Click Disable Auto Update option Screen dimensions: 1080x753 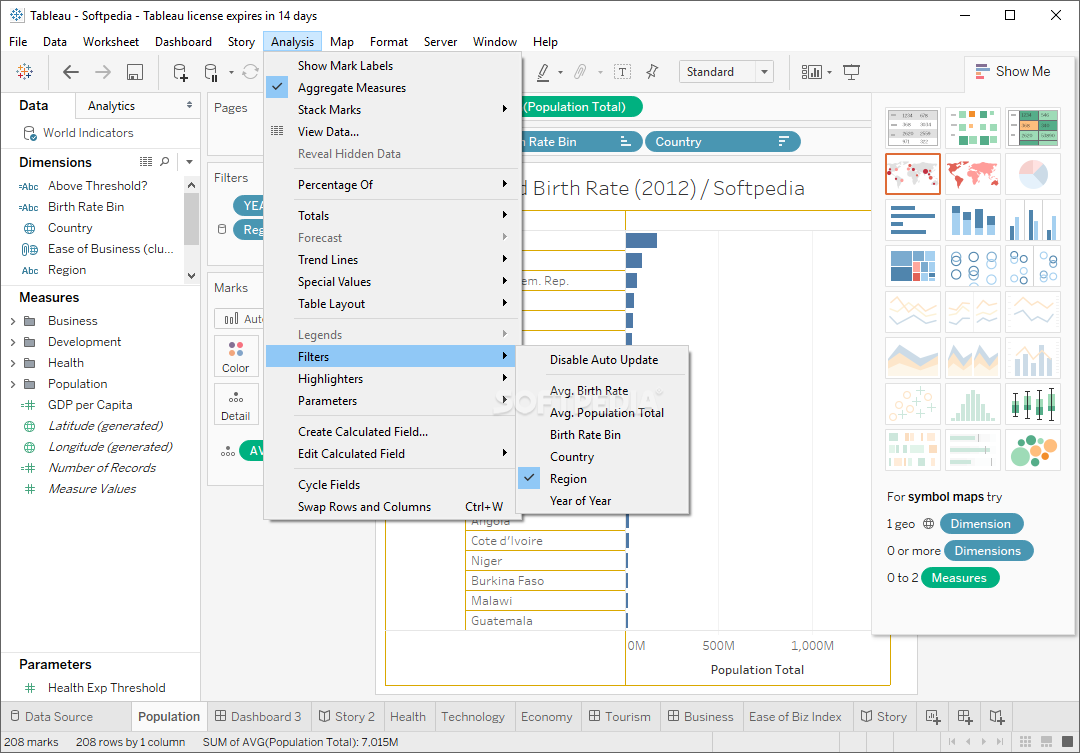coord(603,360)
